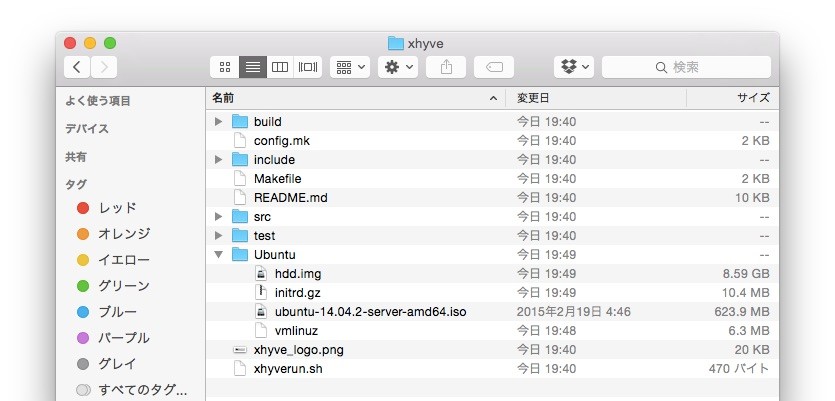Switch to column view
The image size is (835, 401).
point(280,67)
